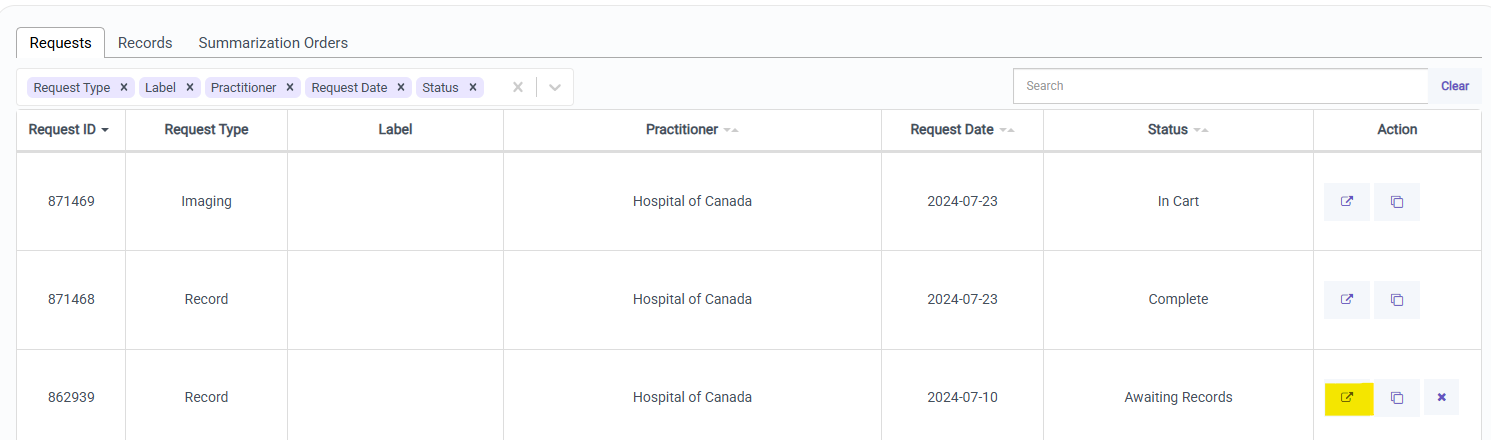1491x440 pixels.
Task: Remove the Status filter chip
Action: 473,87
